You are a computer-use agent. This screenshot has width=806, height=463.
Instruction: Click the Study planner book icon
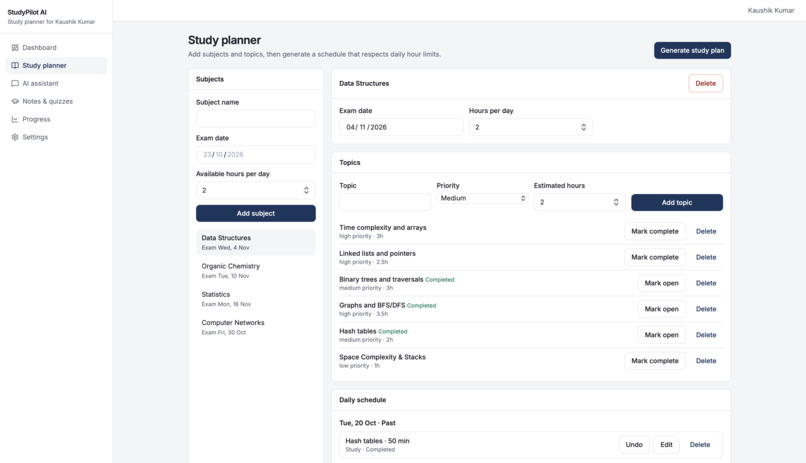tap(15, 66)
